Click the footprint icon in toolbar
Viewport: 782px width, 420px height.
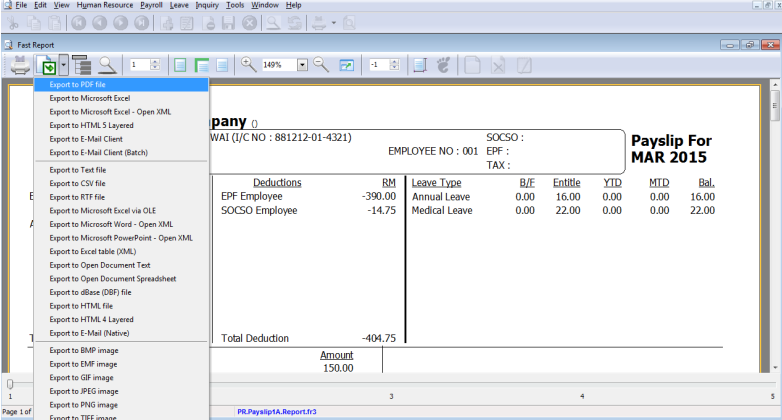tap(444, 65)
